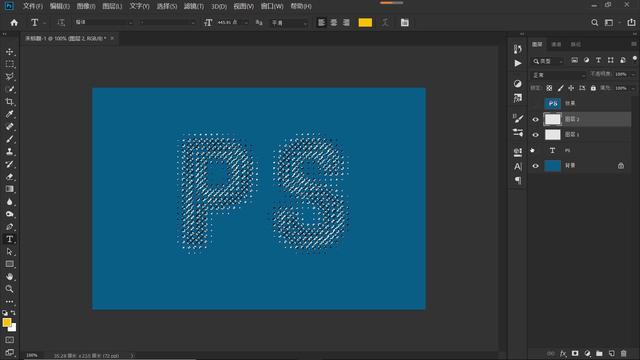Click the yellow text color swatch

pos(365,23)
